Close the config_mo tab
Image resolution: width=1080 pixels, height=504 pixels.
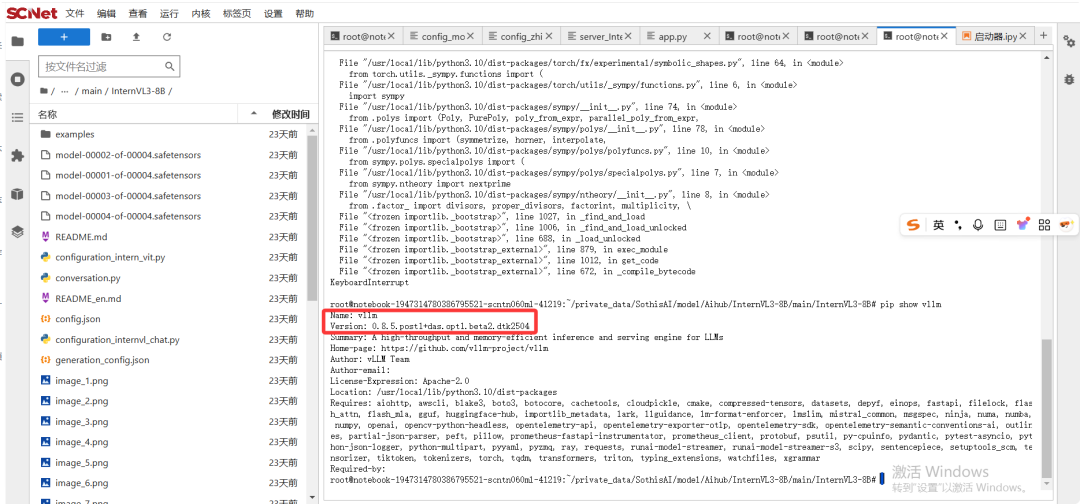[470, 36]
